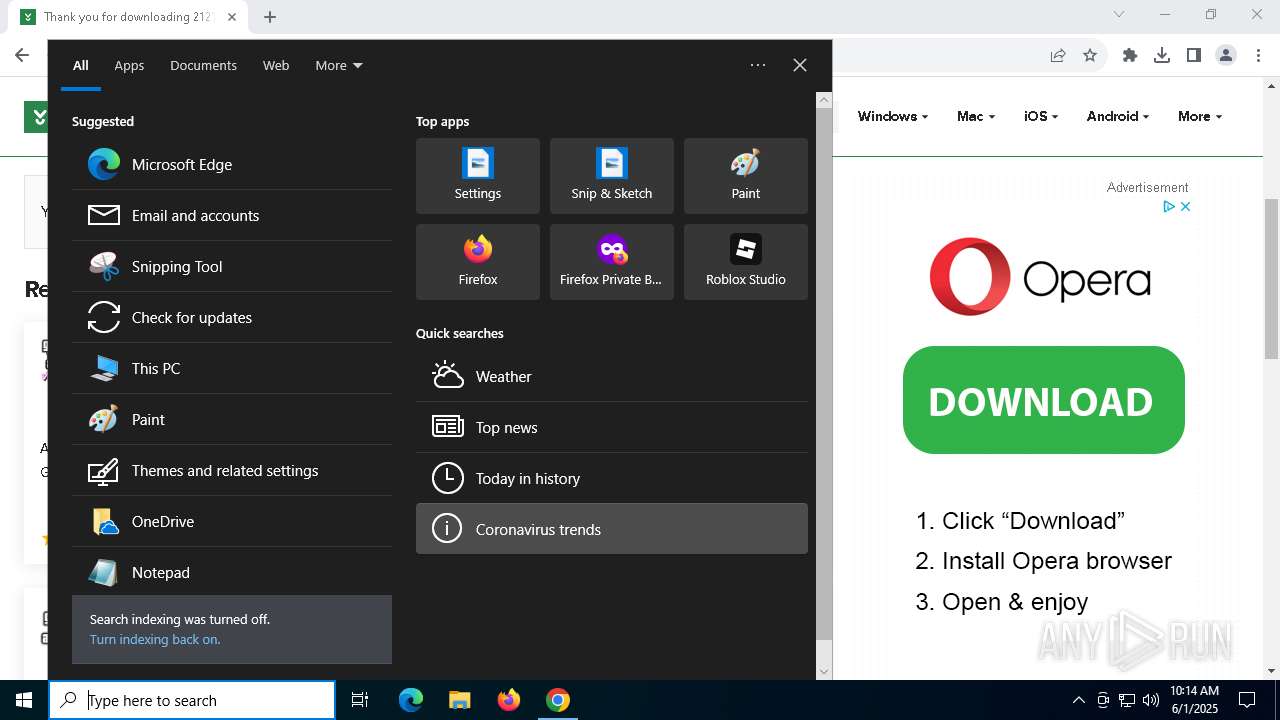Open OneDrive from Suggested list
The height and width of the screenshot is (720, 1280).
[x=232, y=521]
